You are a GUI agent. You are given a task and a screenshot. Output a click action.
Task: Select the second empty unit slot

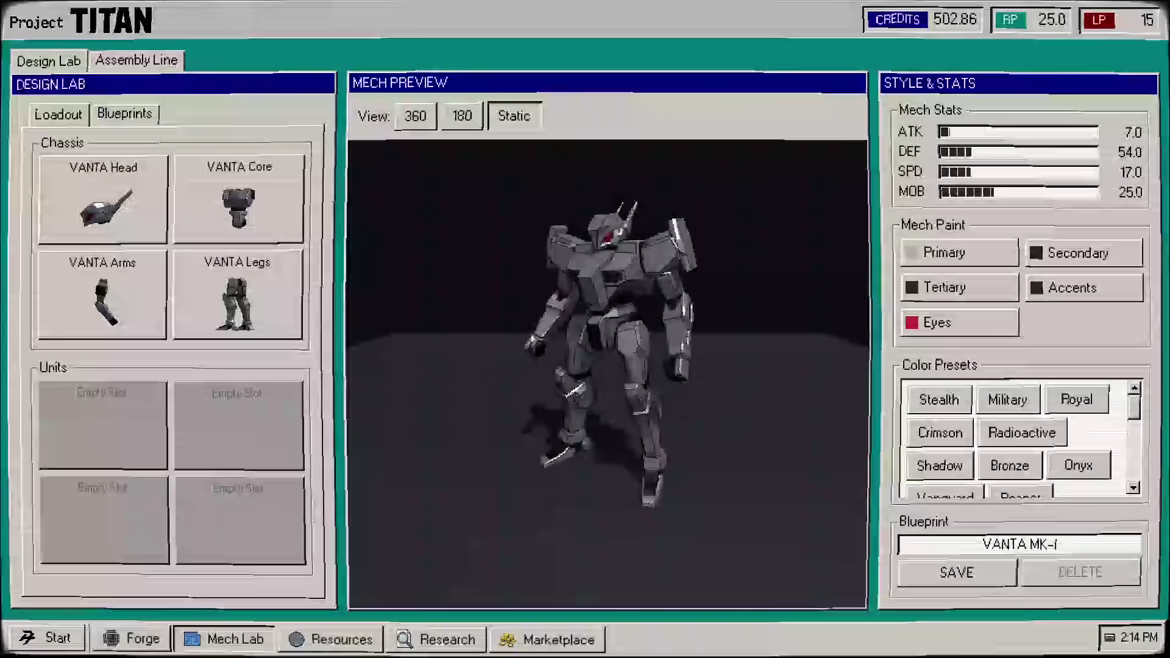(239, 425)
